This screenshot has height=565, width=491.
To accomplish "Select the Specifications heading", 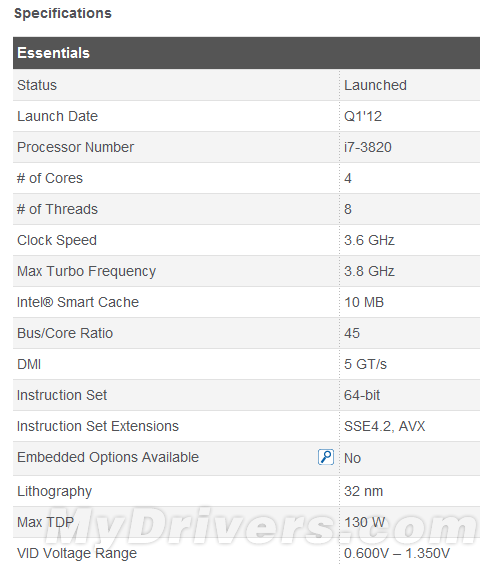I will tap(63, 13).
